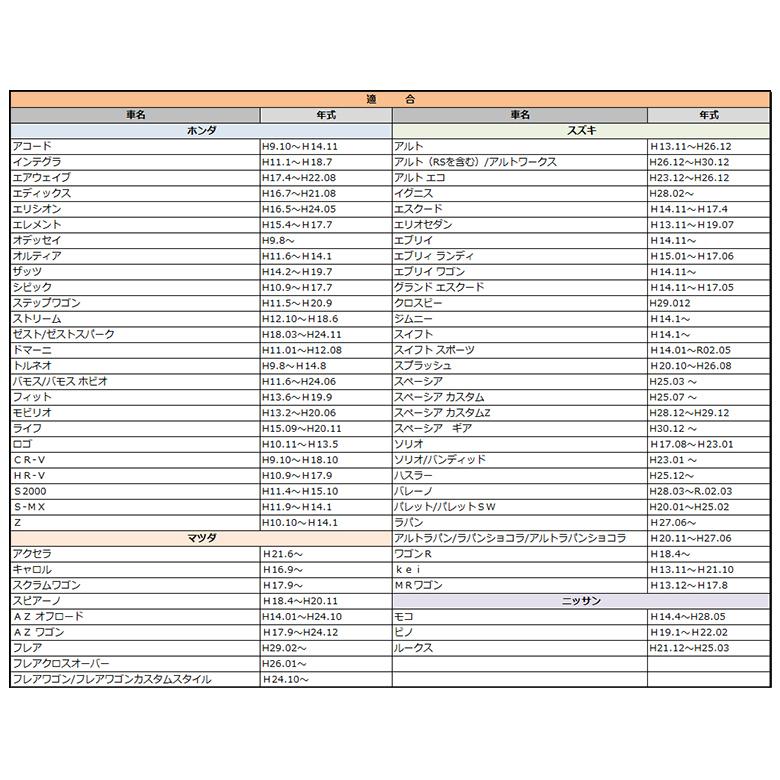The image size is (780, 780).
Task: Select the ホンダ section header
Action: (x=200, y=131)
